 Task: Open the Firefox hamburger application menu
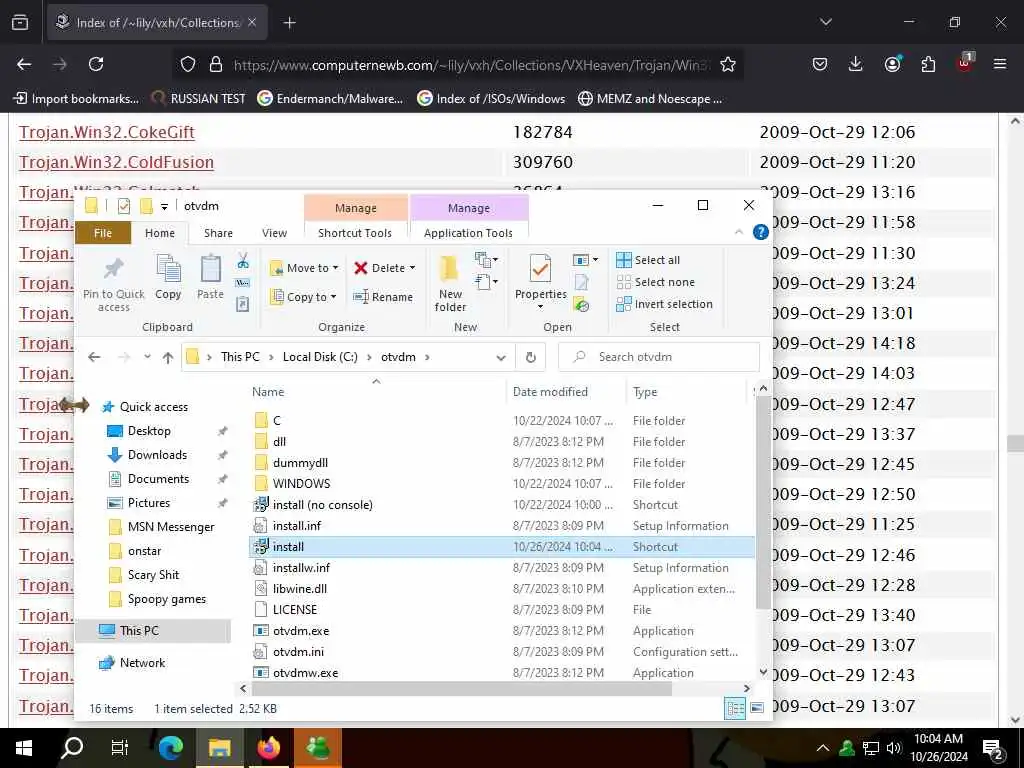point(1000,64)
